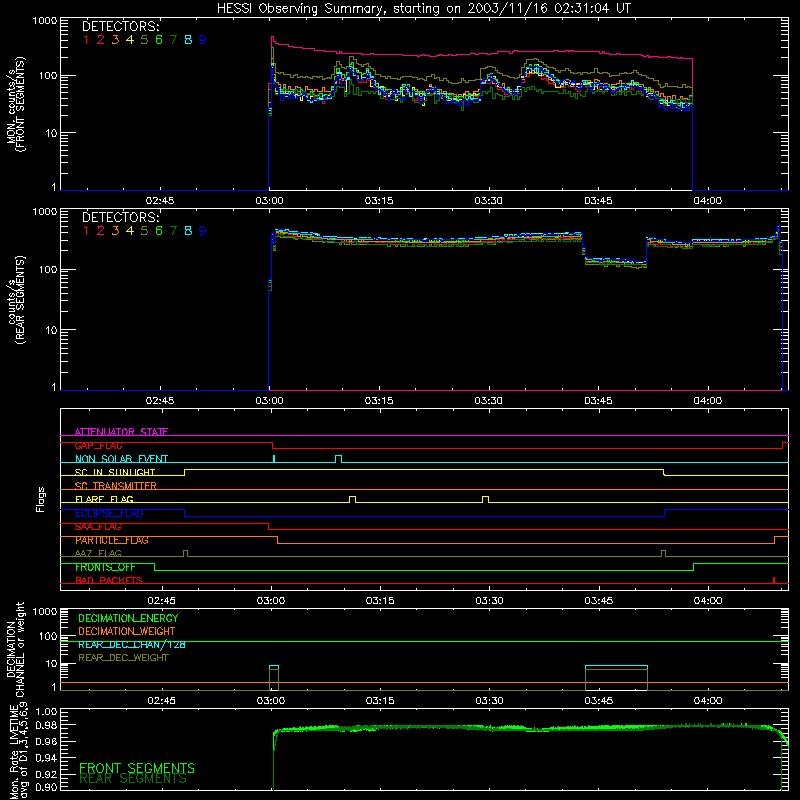Select detector number 5 in front segments legend
The width and height of the screenshot is (800, 800).
tap(144, 40)
